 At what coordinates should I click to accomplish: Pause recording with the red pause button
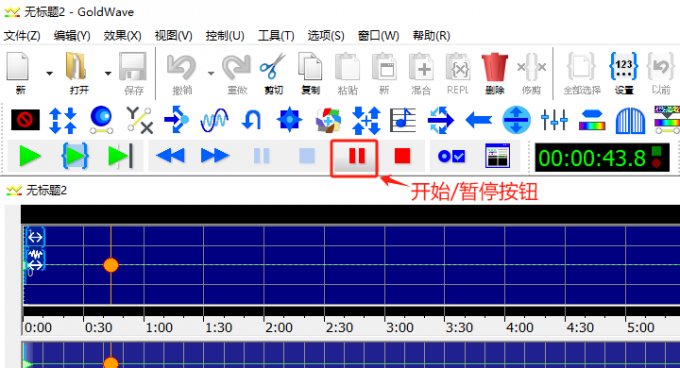(x=357, y=155)
